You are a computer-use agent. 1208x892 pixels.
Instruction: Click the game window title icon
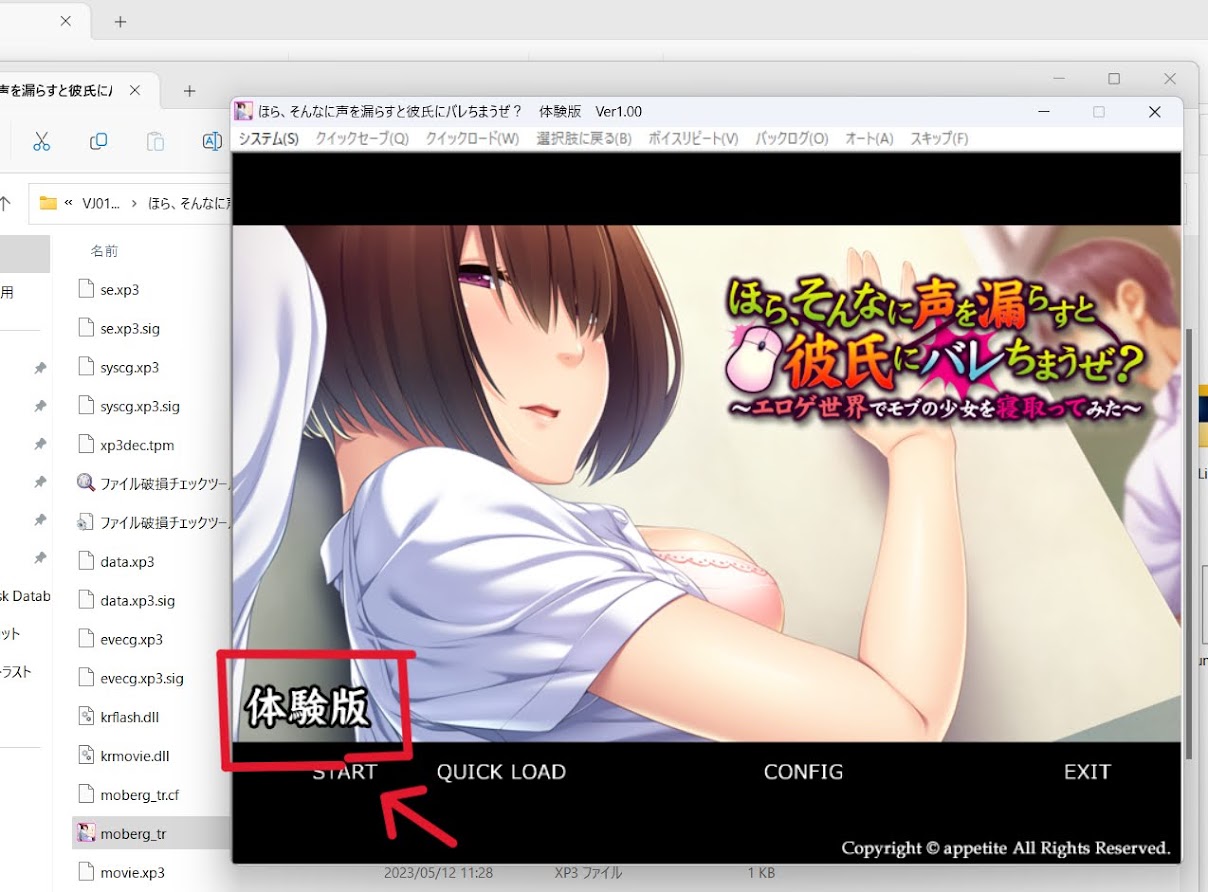click(x=243, y=111)
